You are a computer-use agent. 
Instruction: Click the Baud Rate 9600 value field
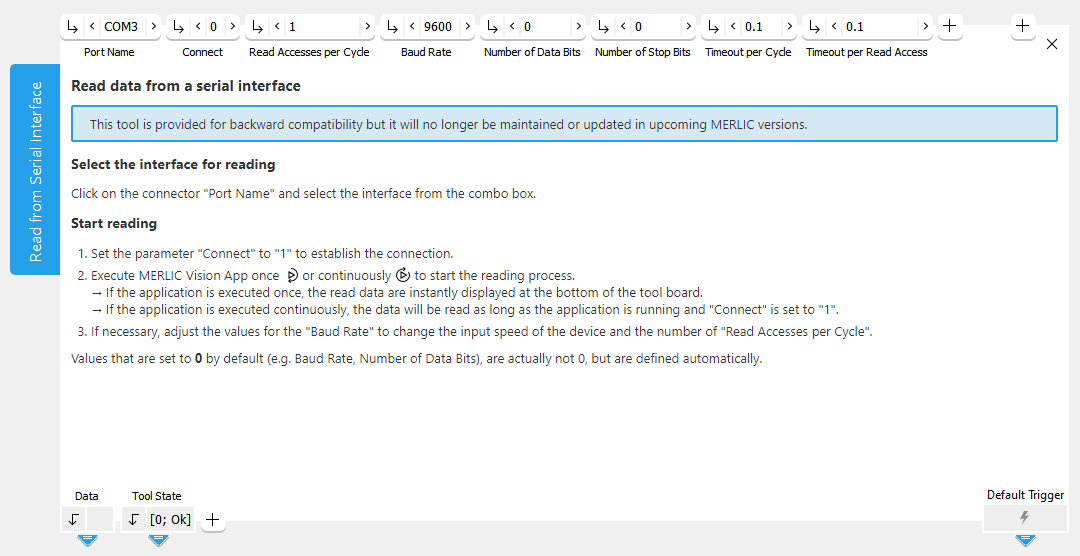[x=438, y=27]
